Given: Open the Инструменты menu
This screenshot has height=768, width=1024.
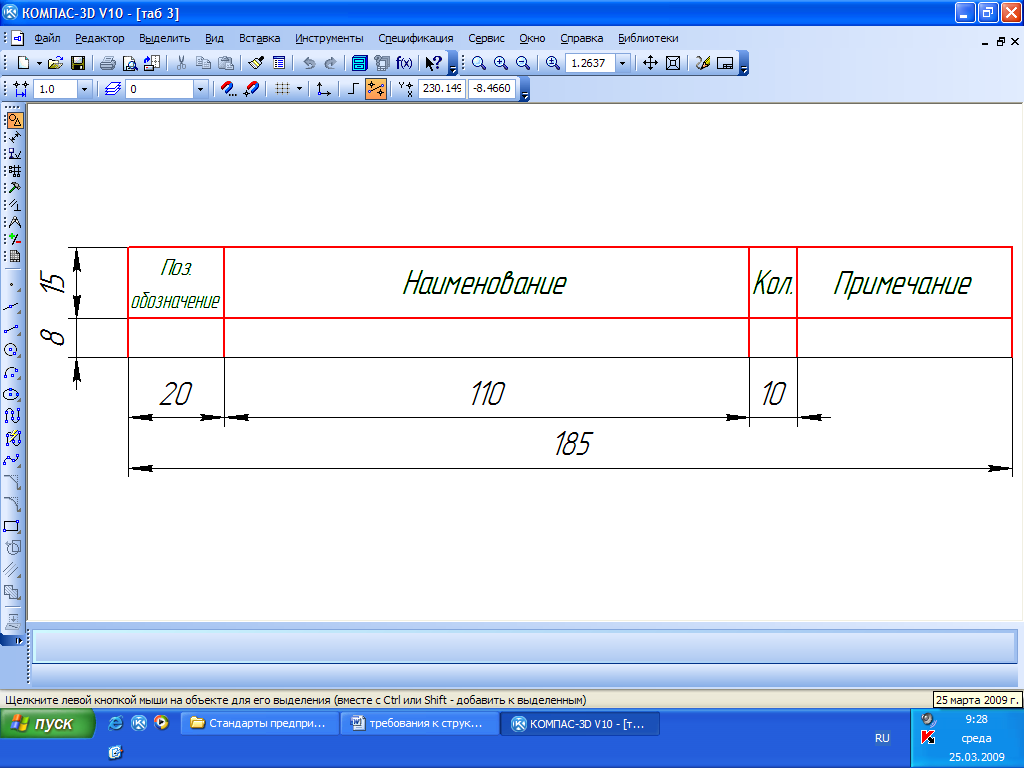Looking at the screenshot, I should tap(329, 38).
